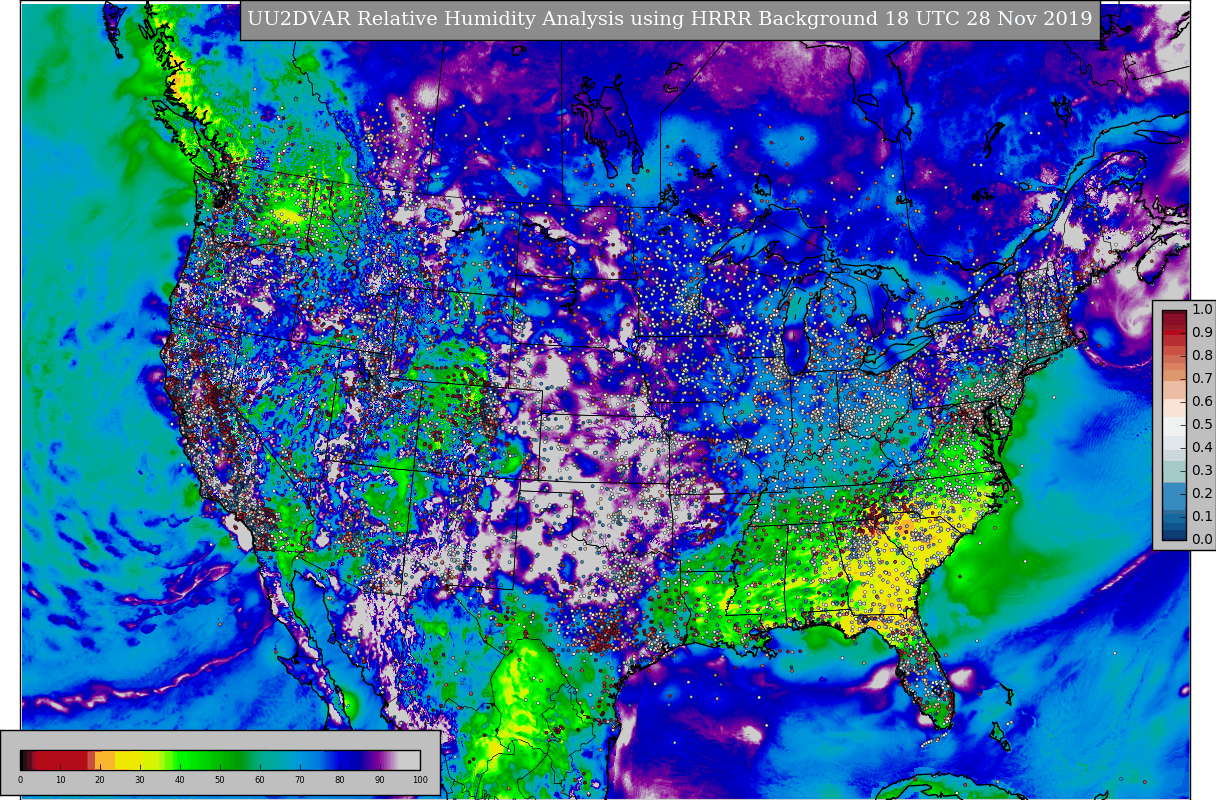
Task: Click the "0.4" label on the vertical colorbar
Action: click(x=1202, y=448)
